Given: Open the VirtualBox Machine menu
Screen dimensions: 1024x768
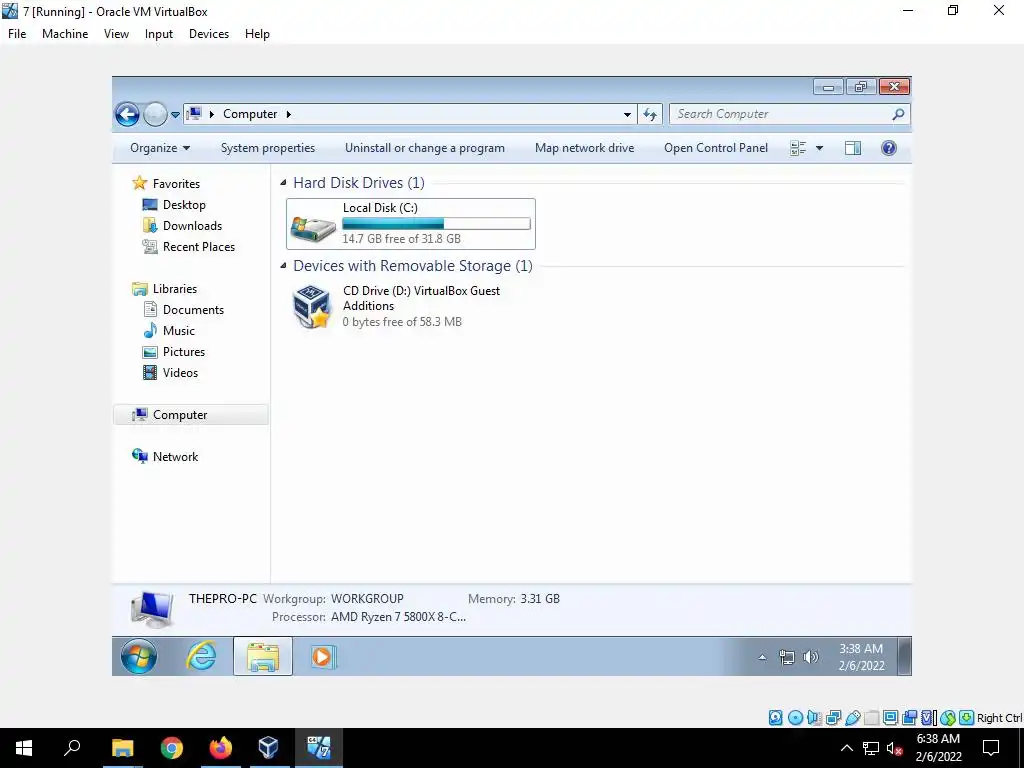Looking at the screenshot, I should tap(65, 34).
